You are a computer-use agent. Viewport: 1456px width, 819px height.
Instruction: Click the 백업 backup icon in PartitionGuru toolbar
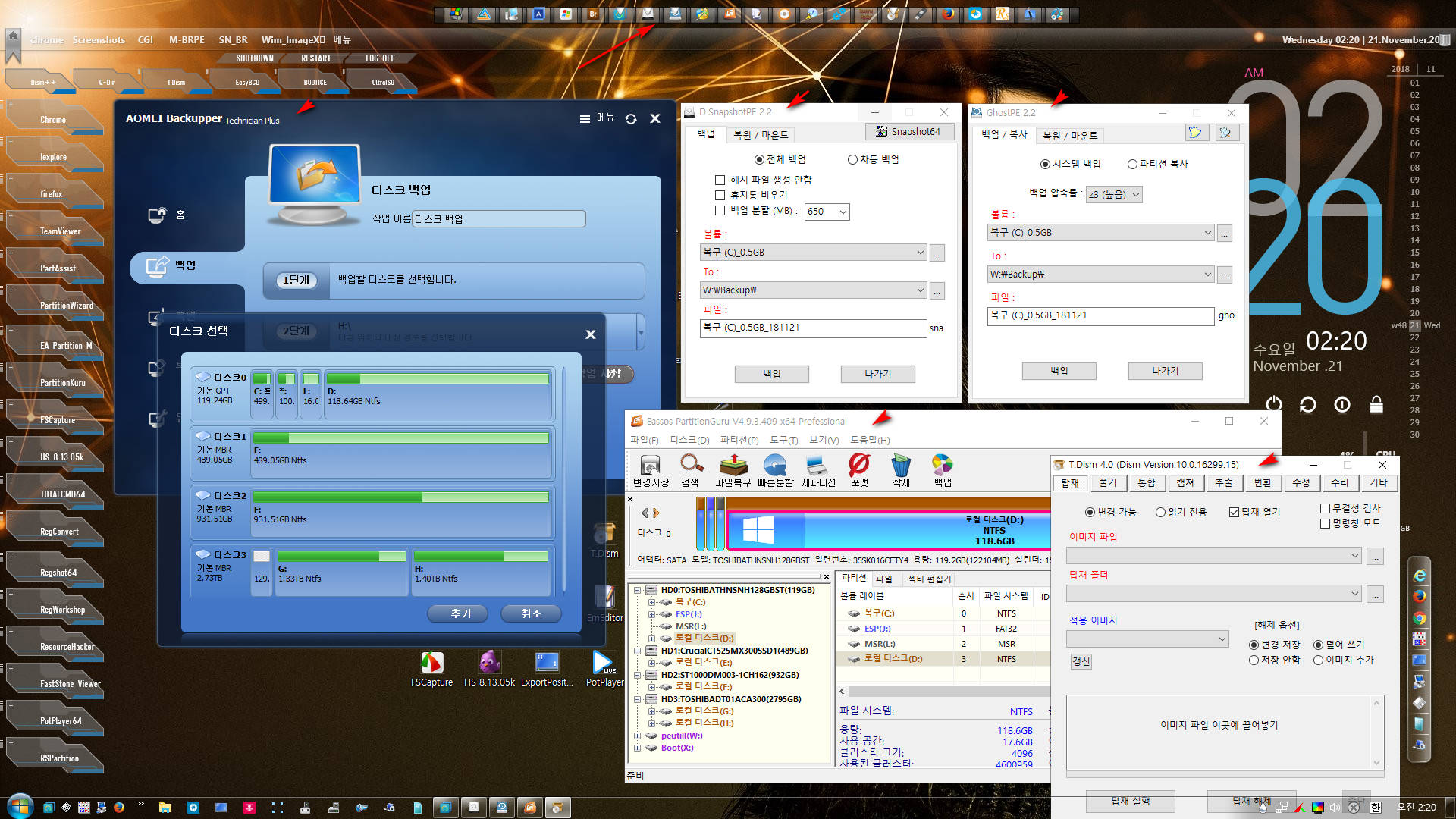tap(943, 470)
